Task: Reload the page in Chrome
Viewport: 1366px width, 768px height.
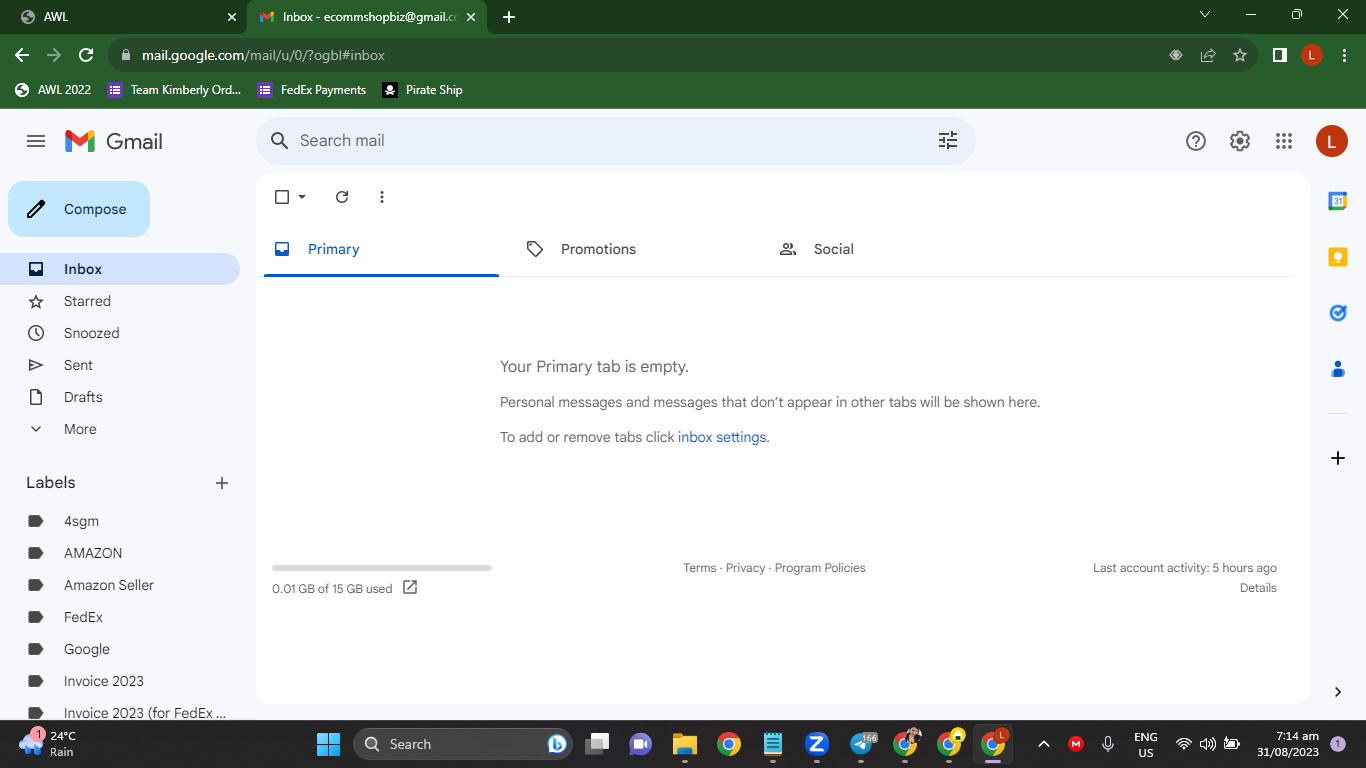Action: pyautogui.click(x=86, y=55)
